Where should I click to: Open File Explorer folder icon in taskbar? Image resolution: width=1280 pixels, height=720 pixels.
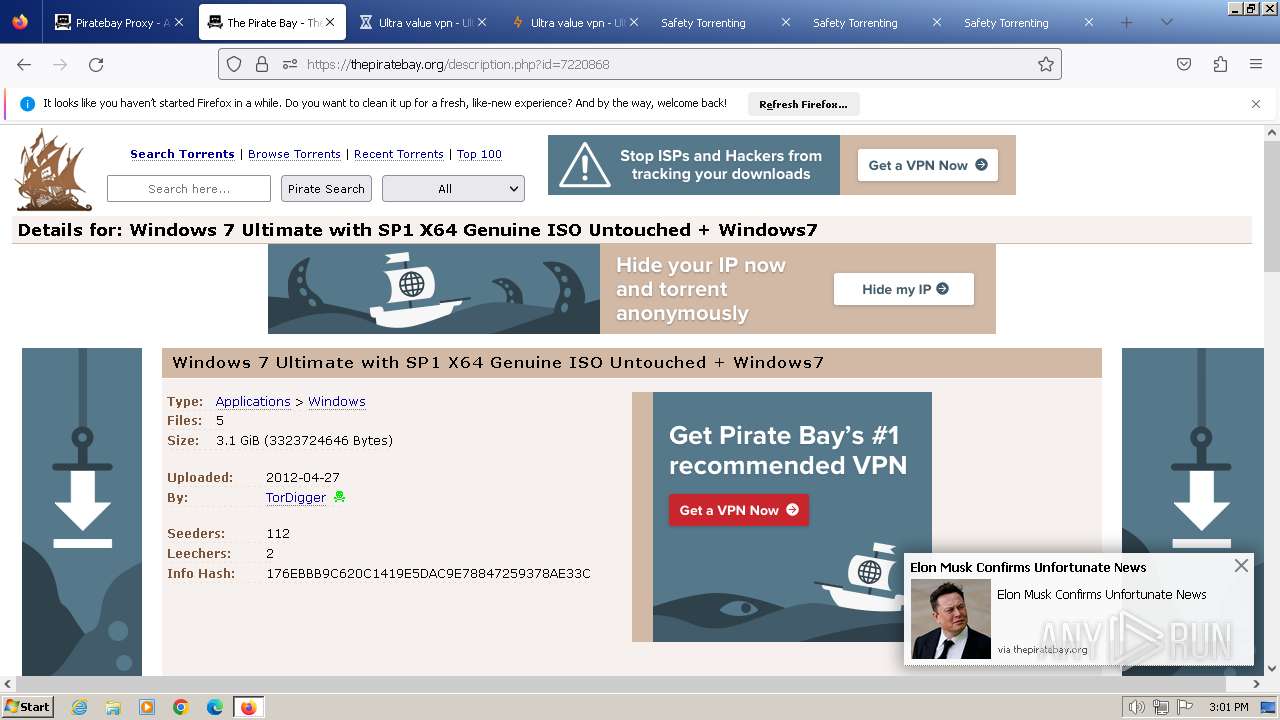[113, 707]
